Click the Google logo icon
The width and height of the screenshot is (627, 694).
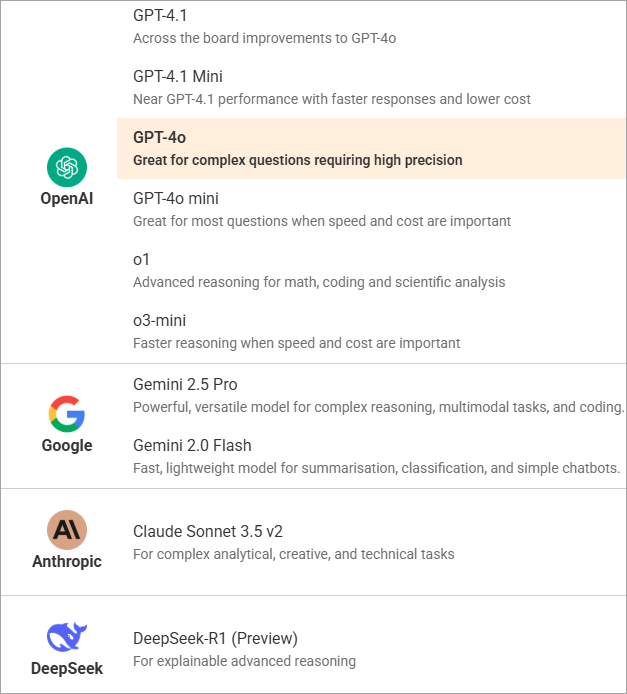67,414
